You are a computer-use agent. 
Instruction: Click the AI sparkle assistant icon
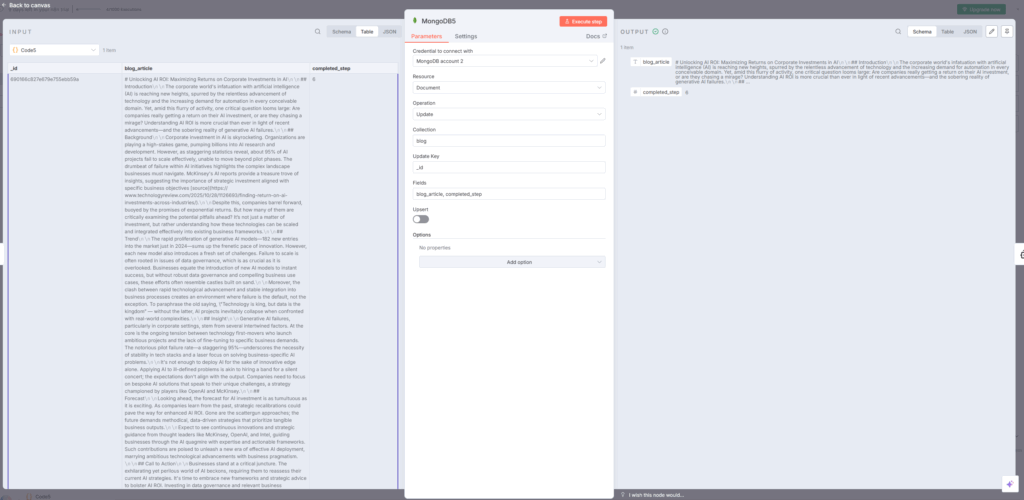pos(1008,483)
